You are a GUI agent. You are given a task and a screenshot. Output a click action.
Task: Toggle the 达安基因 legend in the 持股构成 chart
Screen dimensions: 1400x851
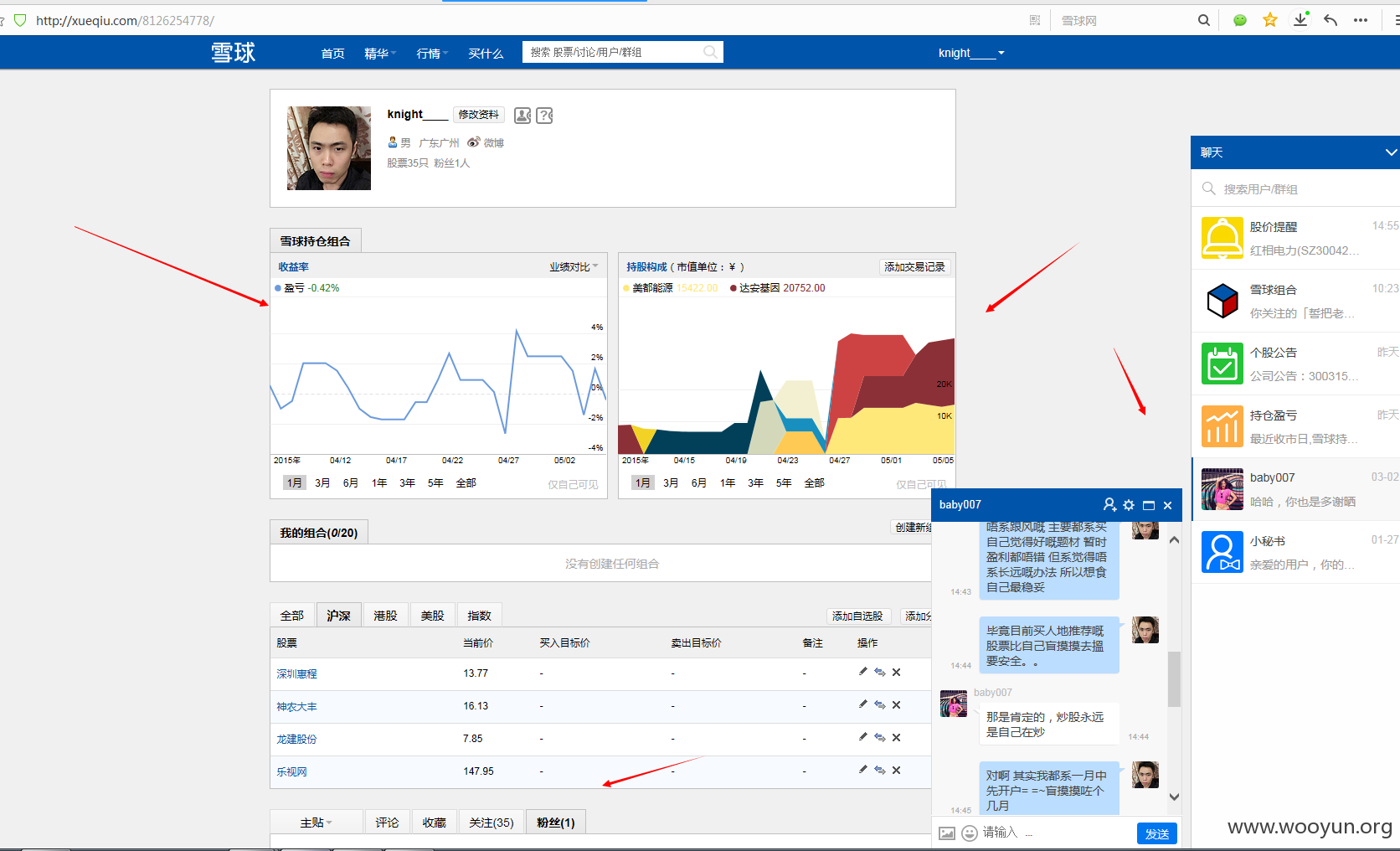(778, 288)
